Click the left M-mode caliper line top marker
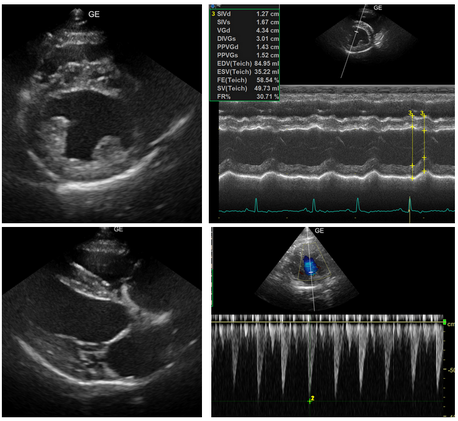The height and width of the screenshot is (421, 458). (412, 115)
